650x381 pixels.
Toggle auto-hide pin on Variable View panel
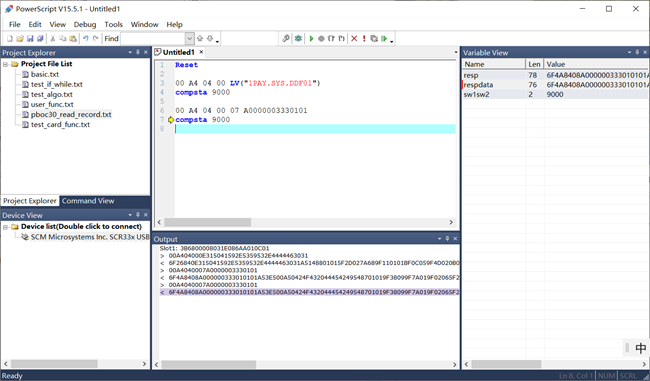pyautogui.click(x=637, y=52)
